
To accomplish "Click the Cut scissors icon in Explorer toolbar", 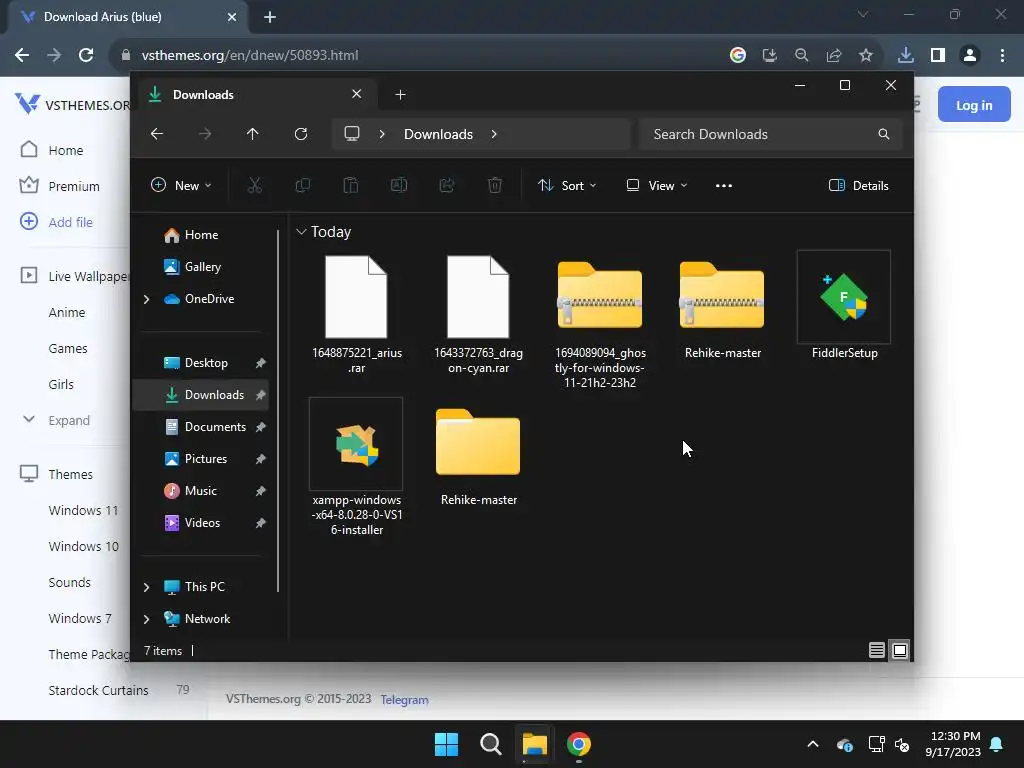I will [255, 185].
